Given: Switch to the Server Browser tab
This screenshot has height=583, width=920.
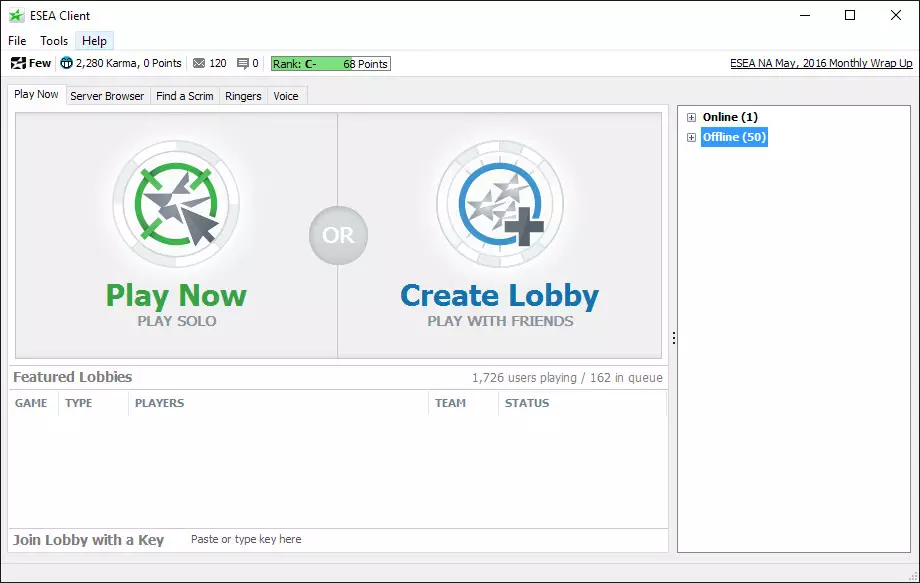Looking at the screenshot, I should [x=107, y=96].
